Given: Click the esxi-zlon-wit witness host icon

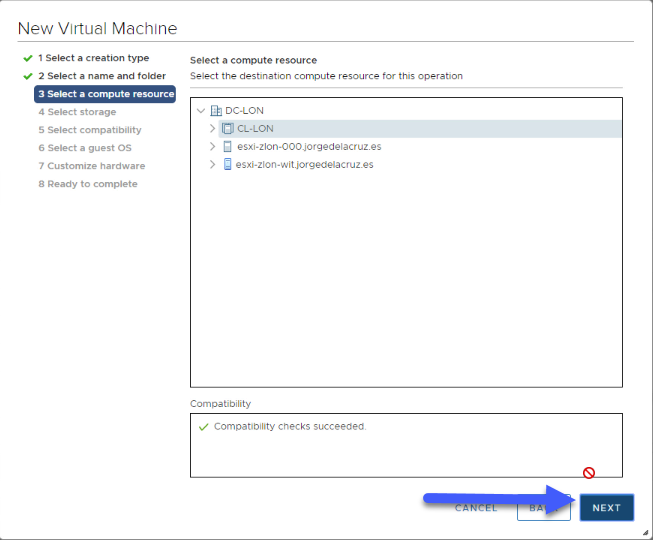Looking at the screenshot, I should (227, 164).
